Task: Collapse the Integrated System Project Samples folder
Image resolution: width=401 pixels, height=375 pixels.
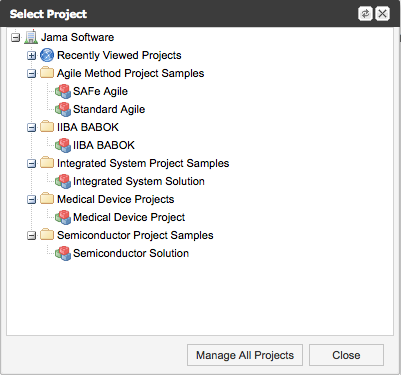Action: (x=31, y=164)
